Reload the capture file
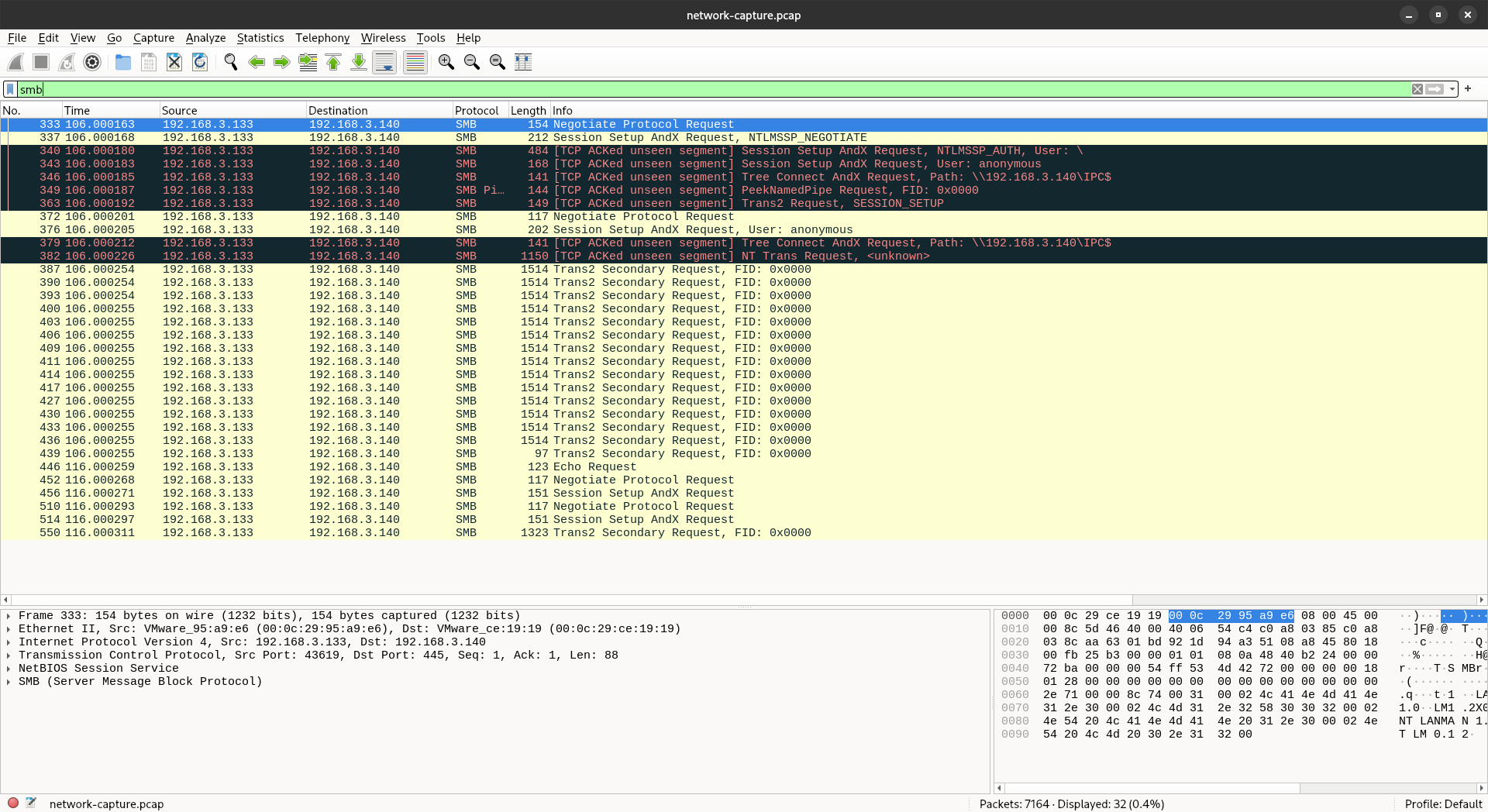 click(200, 62)
